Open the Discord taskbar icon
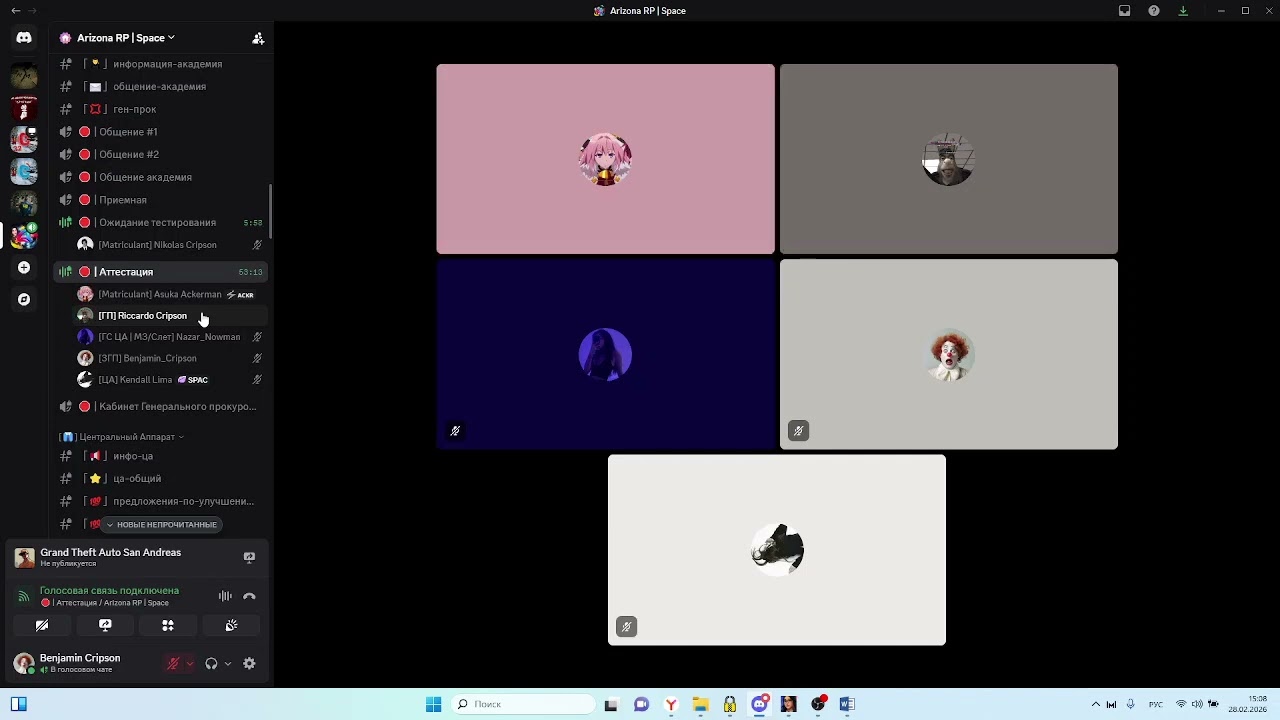Image resolution: width=1280 pixels, height=720 pixels. pyautogui.click(x=760, y=704)
